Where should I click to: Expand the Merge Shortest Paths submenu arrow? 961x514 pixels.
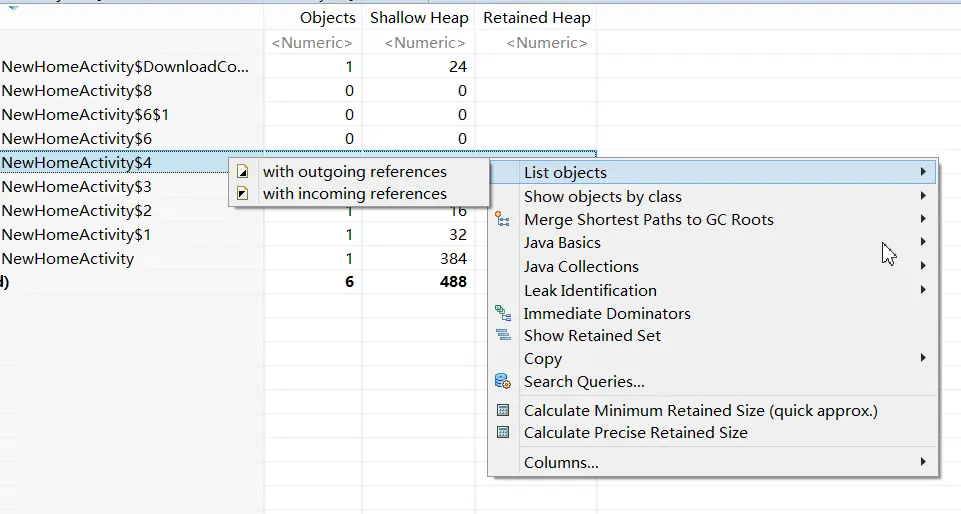923,219
